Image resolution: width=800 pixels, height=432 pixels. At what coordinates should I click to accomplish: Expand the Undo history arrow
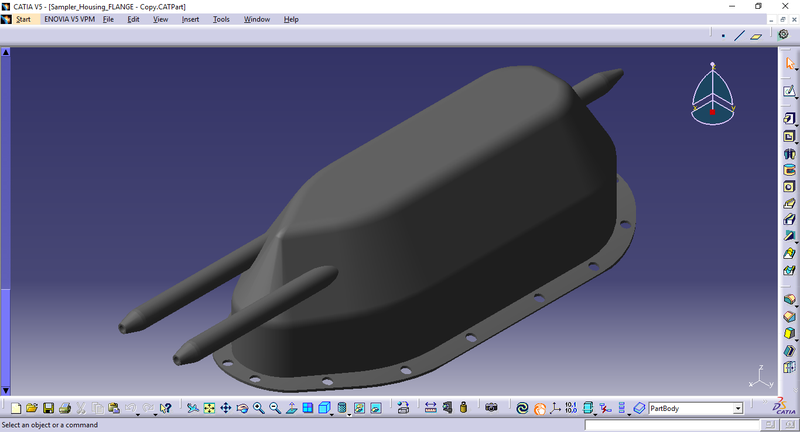click(x=138, y=413)
